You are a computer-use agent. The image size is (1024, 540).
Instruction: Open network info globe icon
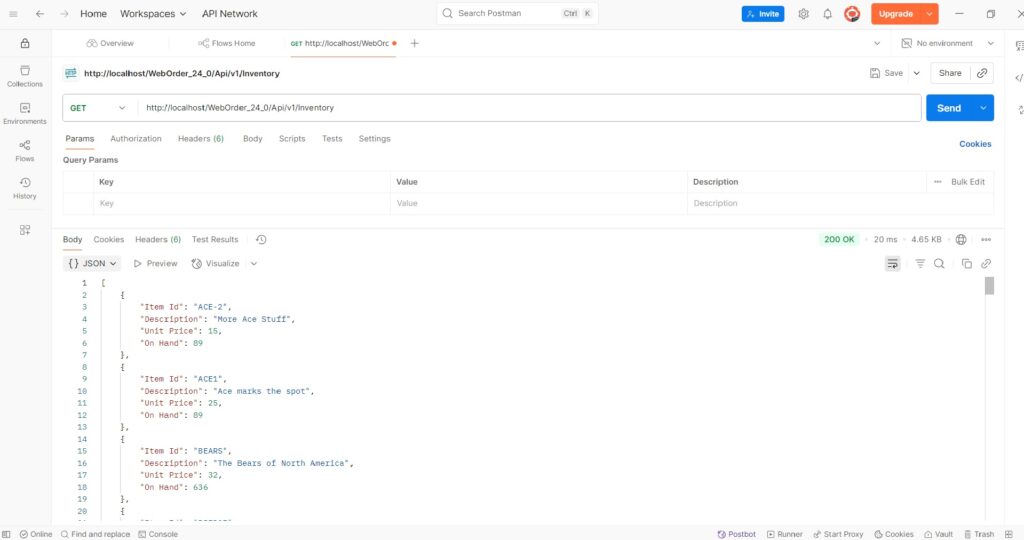pyautogui.click(x=961, y=240)
